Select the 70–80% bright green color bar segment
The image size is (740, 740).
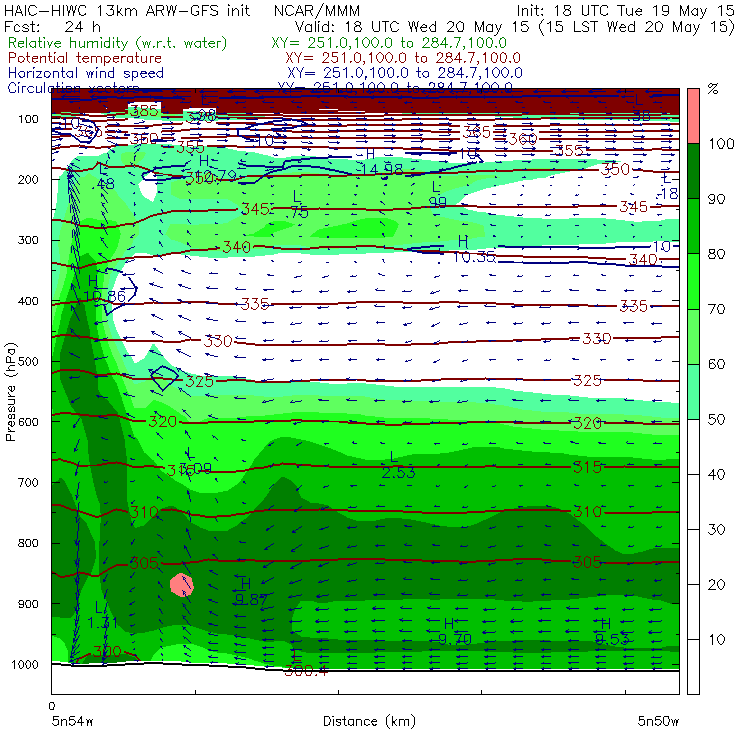[x=693, y=281]
